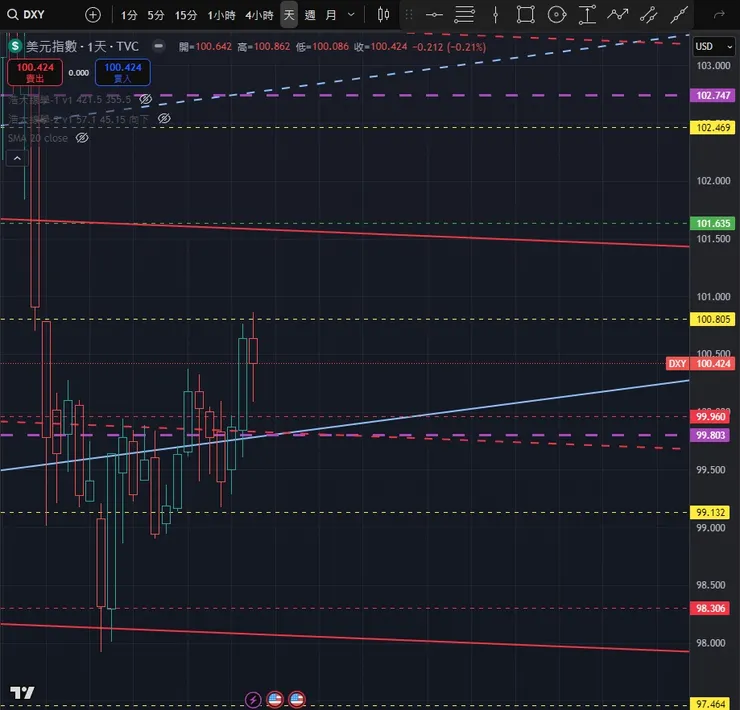The image size is (740, 710).
Task: Select the rectangle drawing tool
Action: [x=526, y=15]
